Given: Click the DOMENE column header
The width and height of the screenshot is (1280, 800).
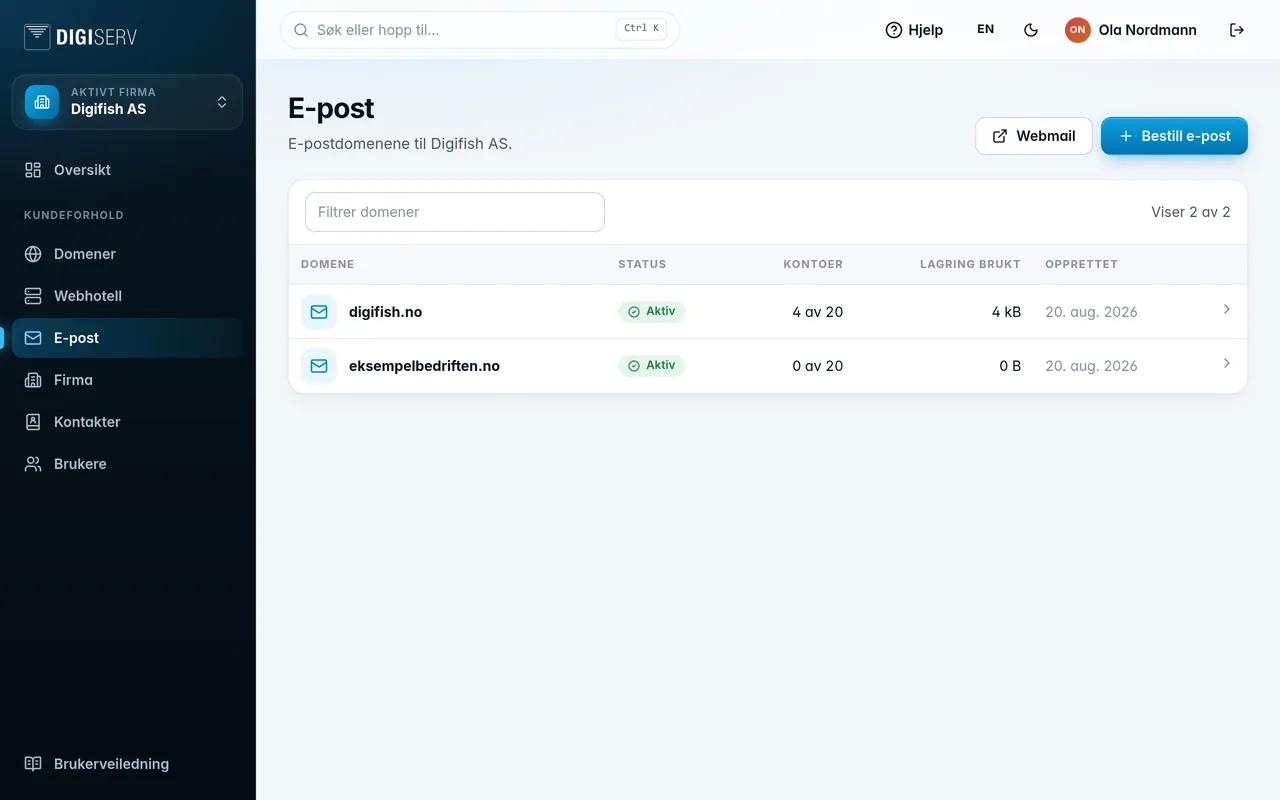Looking at the screenshot, I should coord(327,264).
